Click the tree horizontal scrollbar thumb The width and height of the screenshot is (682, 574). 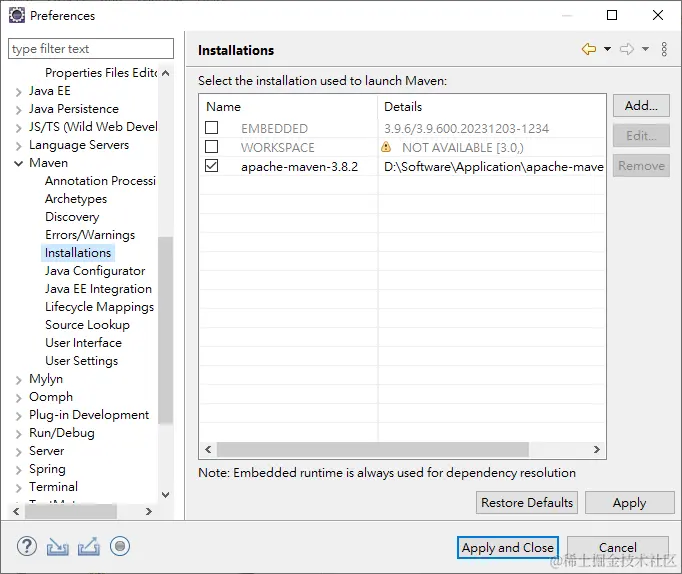pos(71,511)
